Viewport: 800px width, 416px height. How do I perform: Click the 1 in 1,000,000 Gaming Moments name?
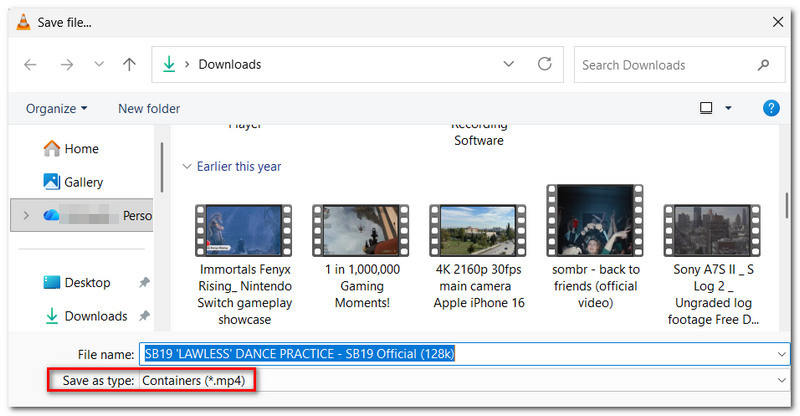pyautogui.click(x=362, y=286)
